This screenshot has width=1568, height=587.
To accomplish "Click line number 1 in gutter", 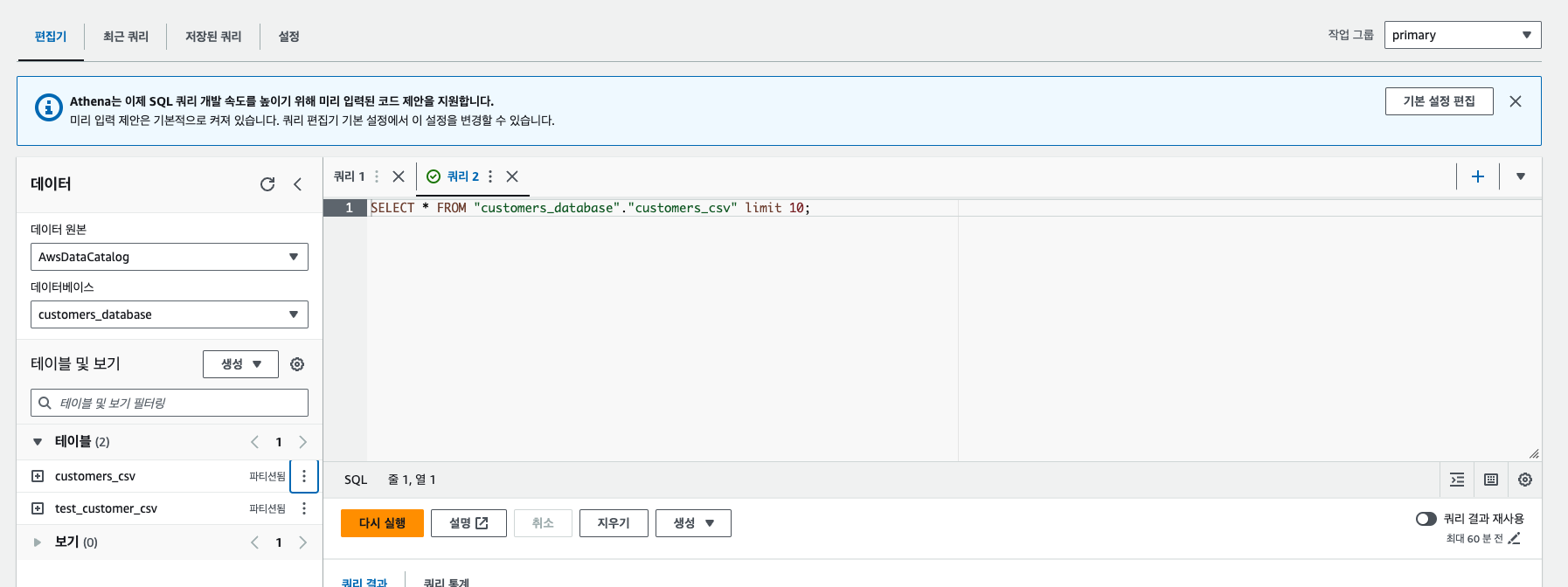I will point(349,208).
